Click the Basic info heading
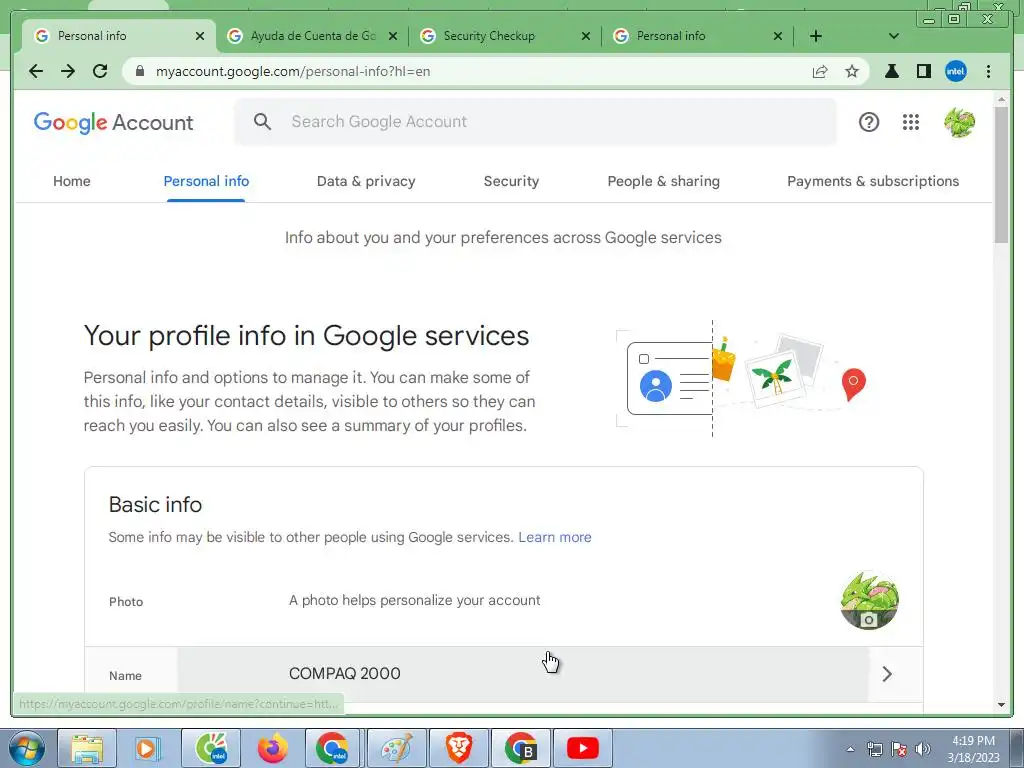Screen dimensions: 1024x768 tap(155, 504)
